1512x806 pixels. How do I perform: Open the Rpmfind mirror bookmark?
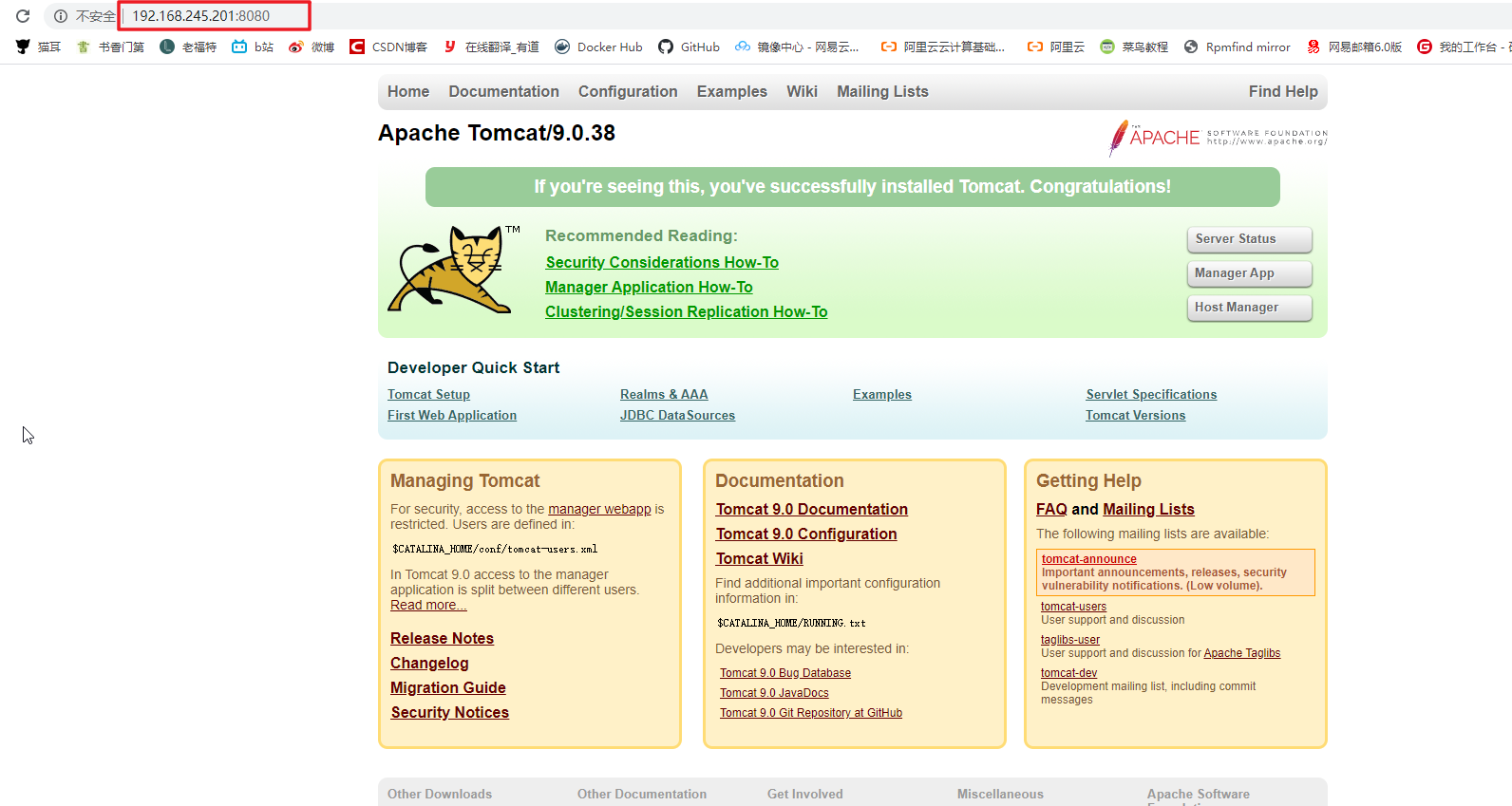click(x=1237, y=47)
